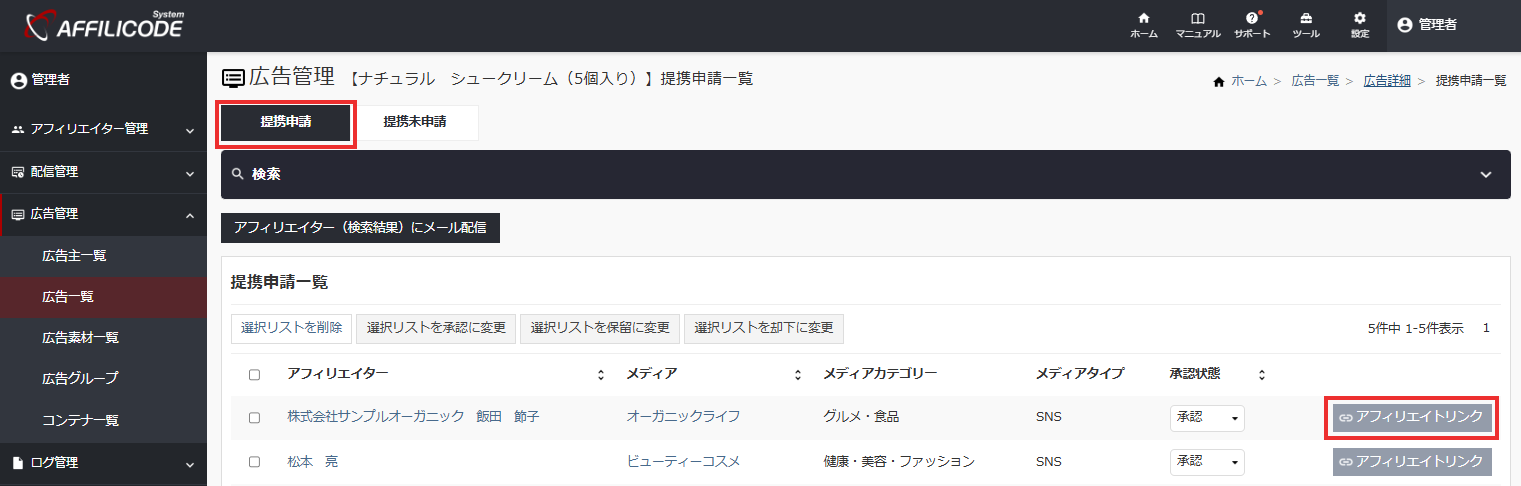Open 広告一覧 in sidebar
Viewport: 1521px width, 486px height.
[x=103, y=297]
